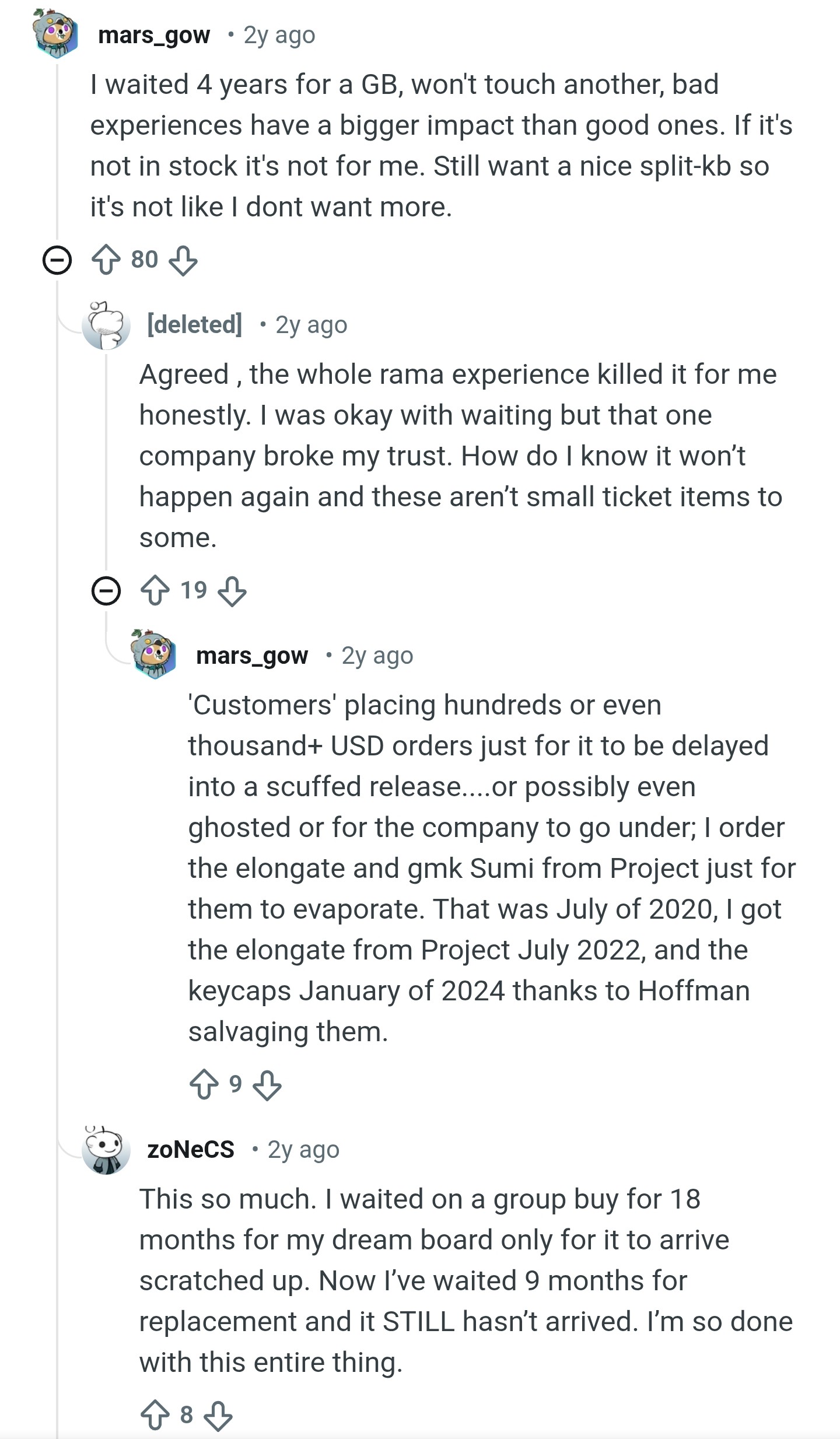Click the deleted user's default avatar

coord(106,325)
